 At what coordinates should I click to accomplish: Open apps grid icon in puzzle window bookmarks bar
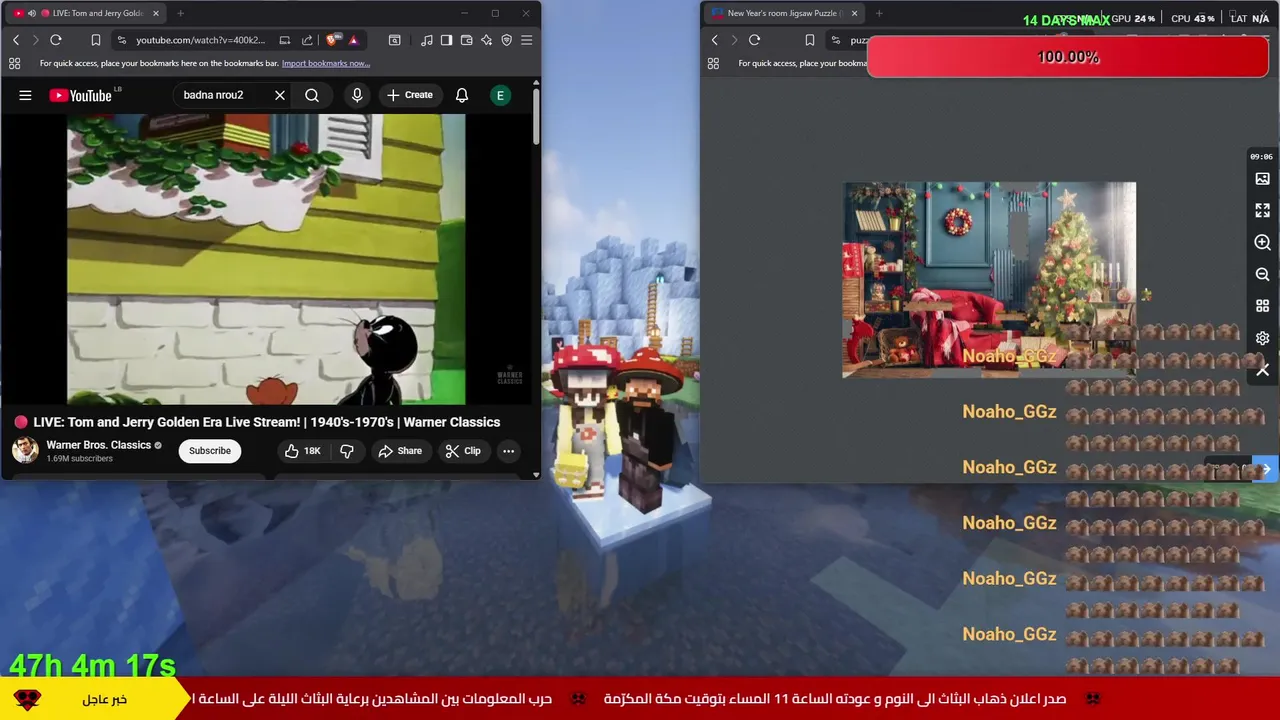coord(713,63)
